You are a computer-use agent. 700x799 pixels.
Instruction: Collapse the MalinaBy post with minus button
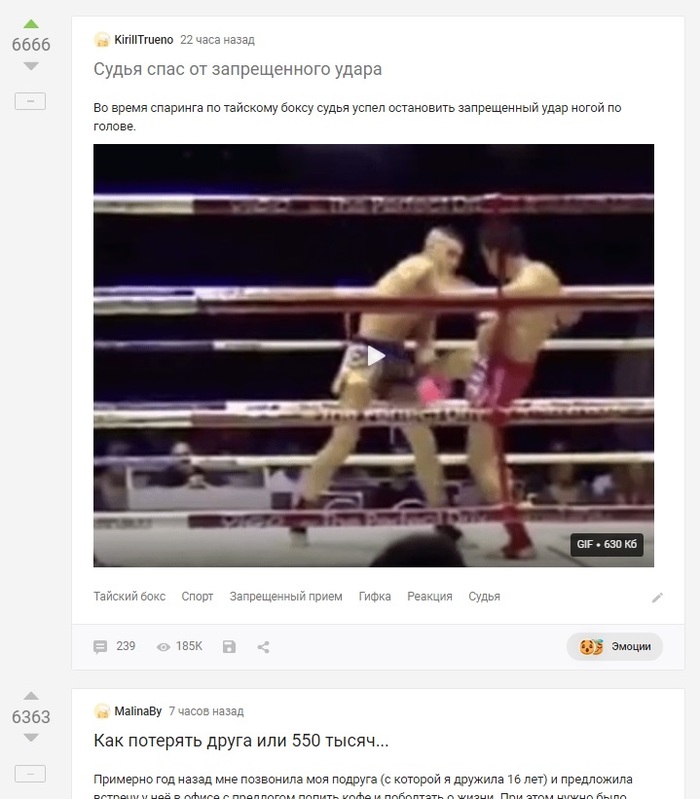30,774
